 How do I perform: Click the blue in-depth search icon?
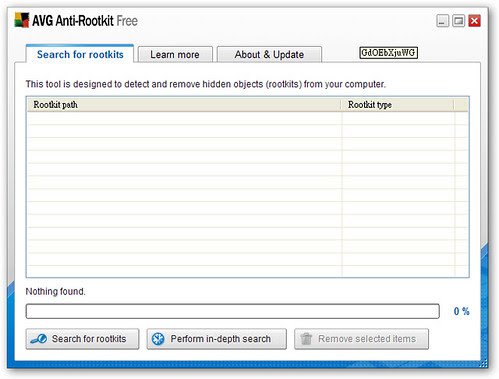click(x=158, y=339)
